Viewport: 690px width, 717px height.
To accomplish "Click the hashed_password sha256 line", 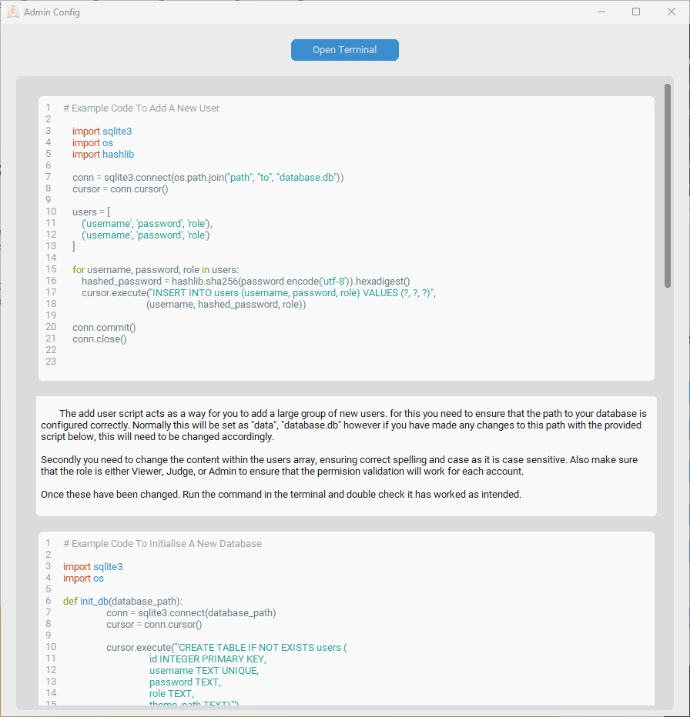I will pyautogui.click(x=246, y=281).
